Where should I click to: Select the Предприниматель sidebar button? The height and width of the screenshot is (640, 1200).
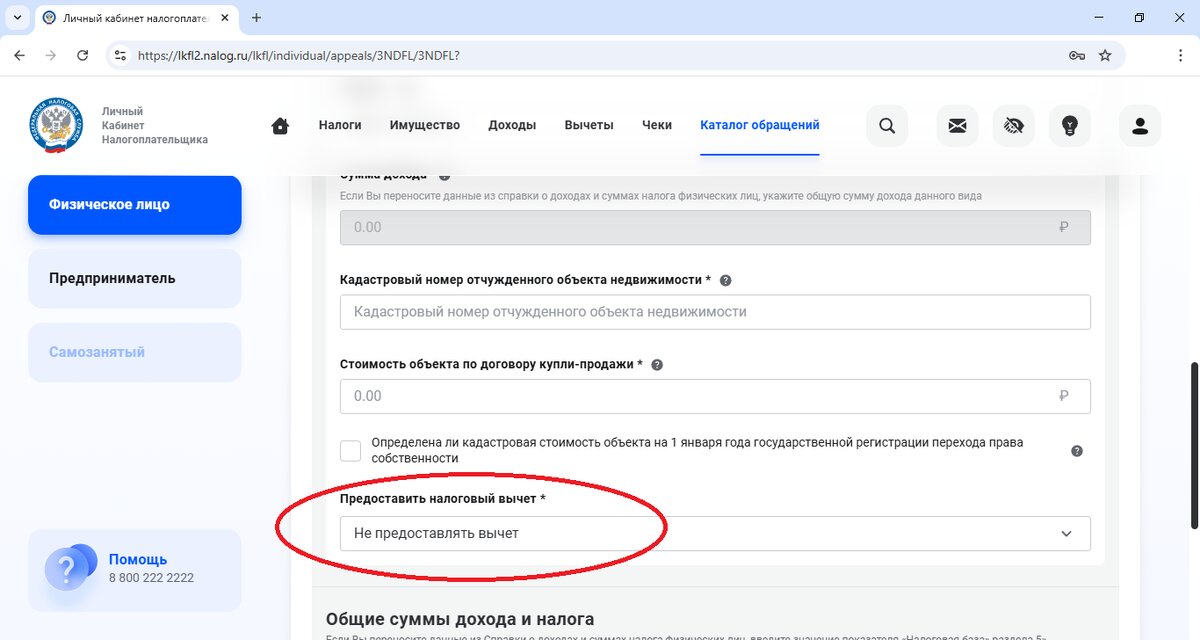[134, 278]
